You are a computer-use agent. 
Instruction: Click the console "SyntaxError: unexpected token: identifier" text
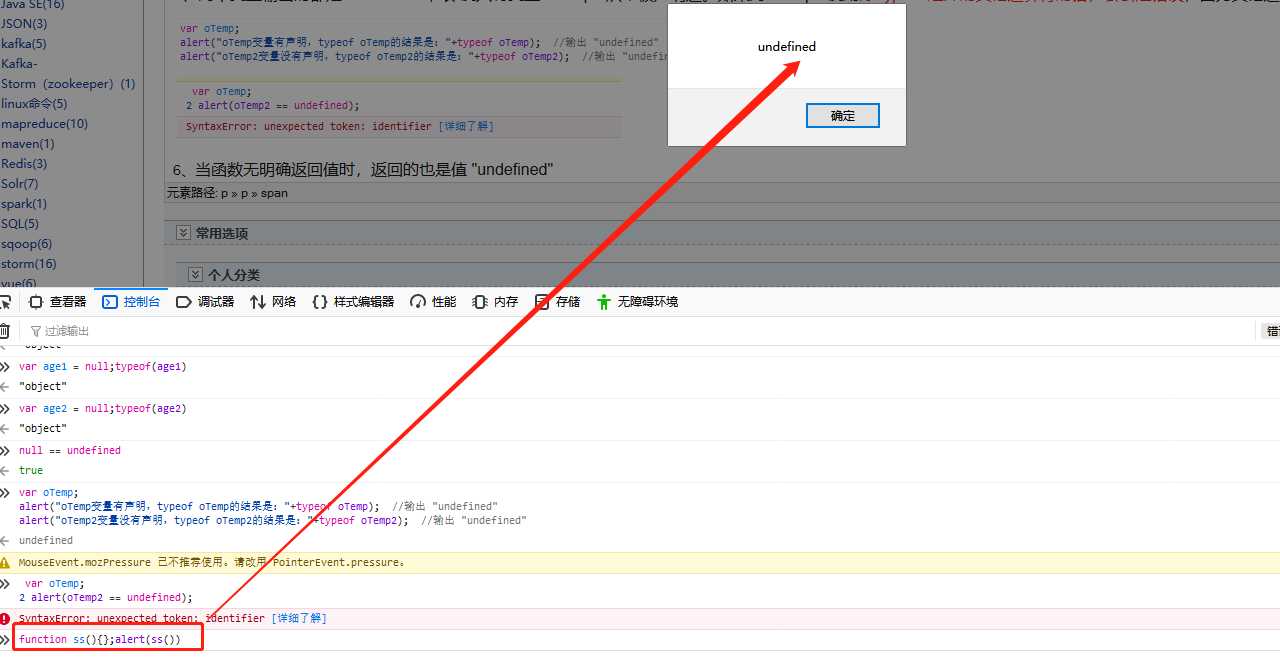pyautogui.click(x=142, y=619)
